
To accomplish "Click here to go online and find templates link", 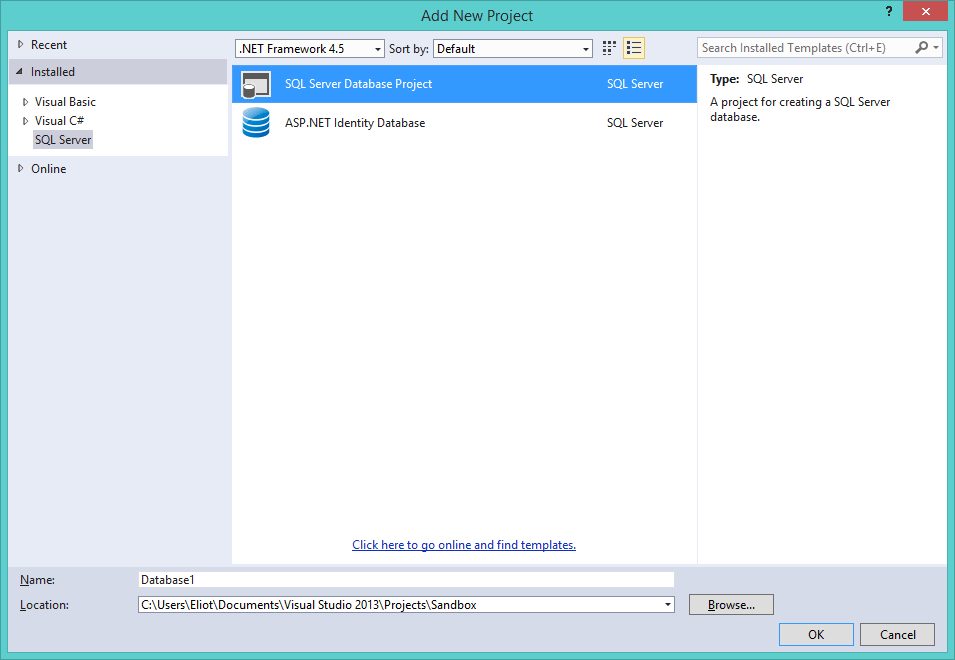I will [464, 545].
